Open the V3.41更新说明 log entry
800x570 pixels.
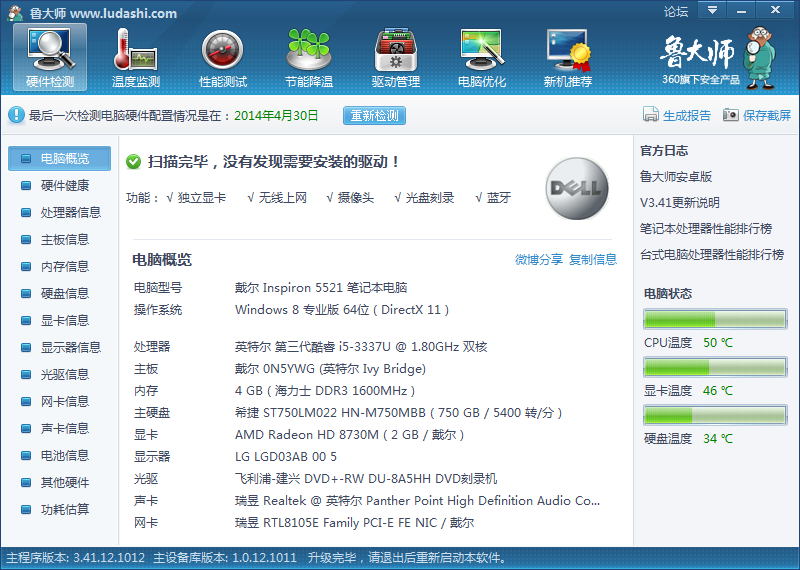pyautogui.click(x=680, y=203)
